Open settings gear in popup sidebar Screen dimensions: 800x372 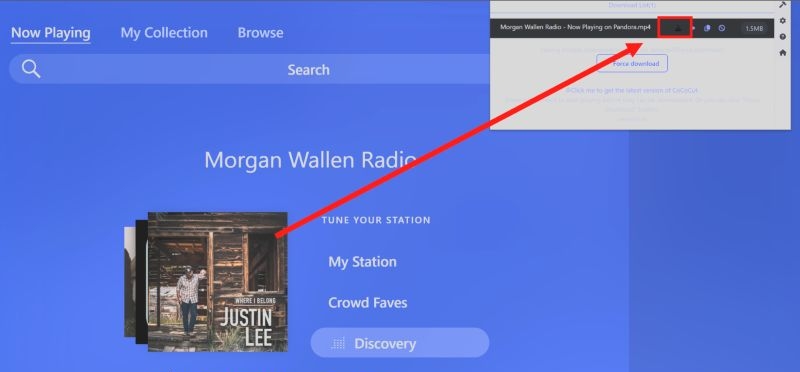pyautogui.click(x=783, y=21)
